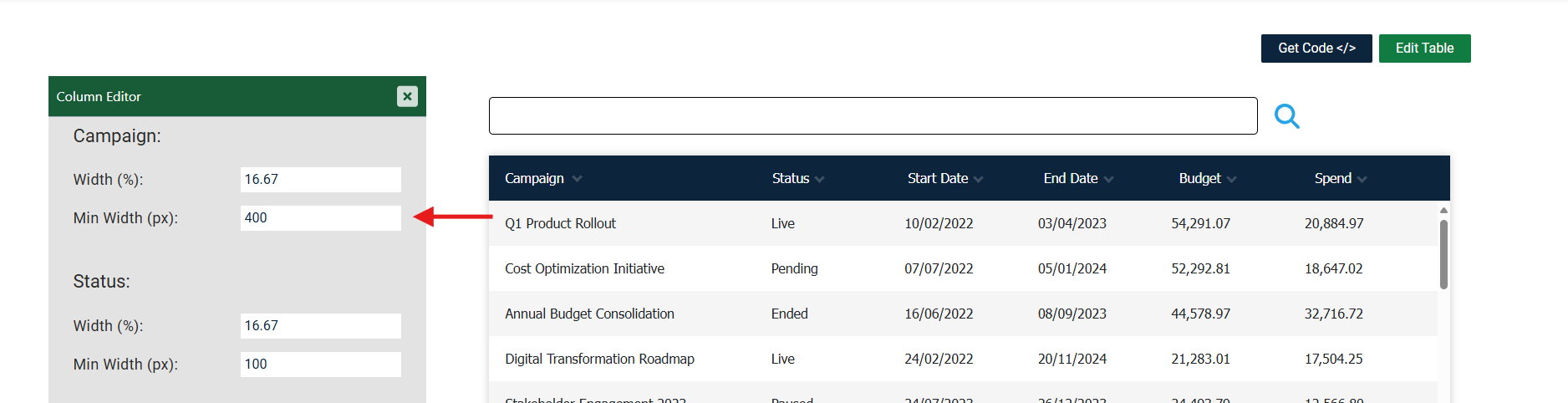Click the Cost Optimization Initiative row
1568x403 pixels.
tap(584, 268)
